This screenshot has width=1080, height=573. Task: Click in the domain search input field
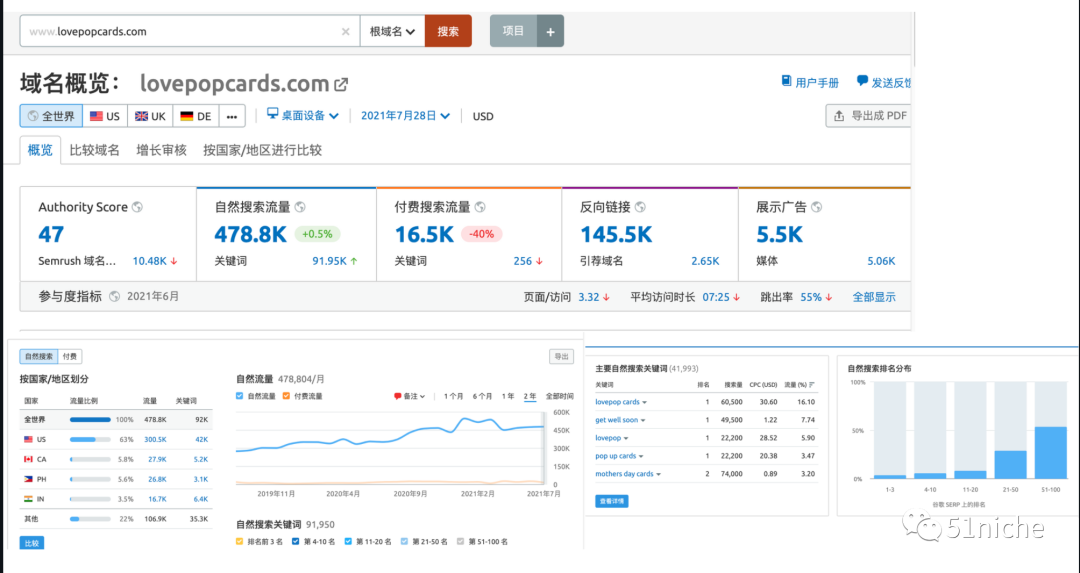point(180,31)
